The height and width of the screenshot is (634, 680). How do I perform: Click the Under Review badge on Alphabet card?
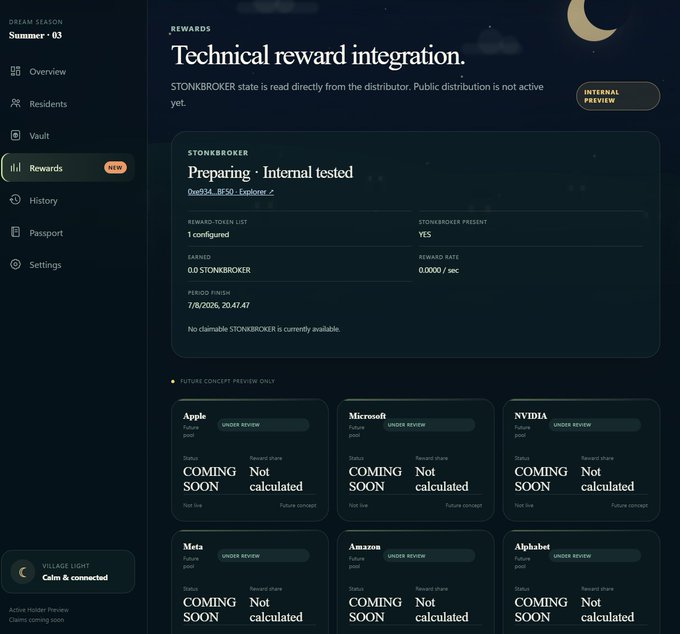[x=595, y=556]
